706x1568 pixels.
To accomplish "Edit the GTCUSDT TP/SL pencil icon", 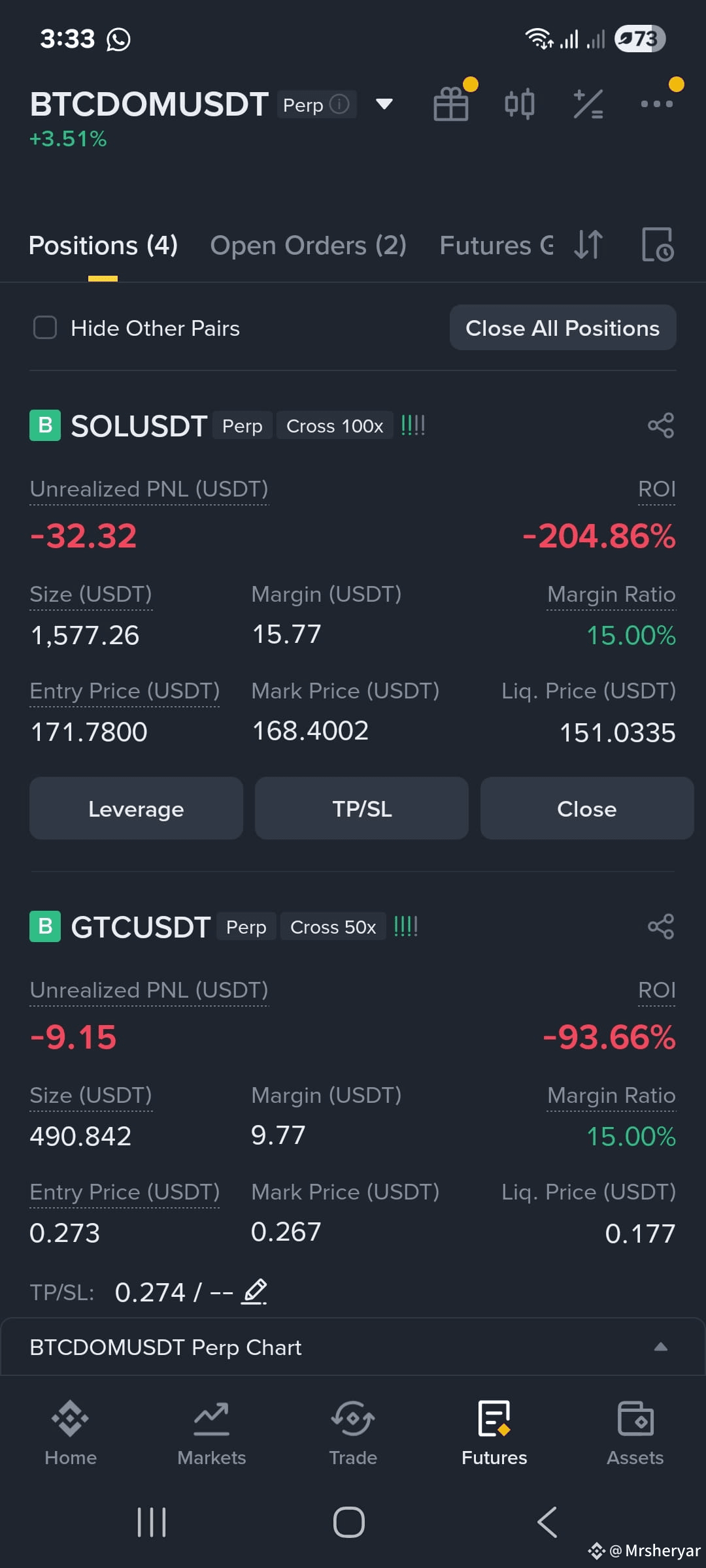I will pos(254,1292).
